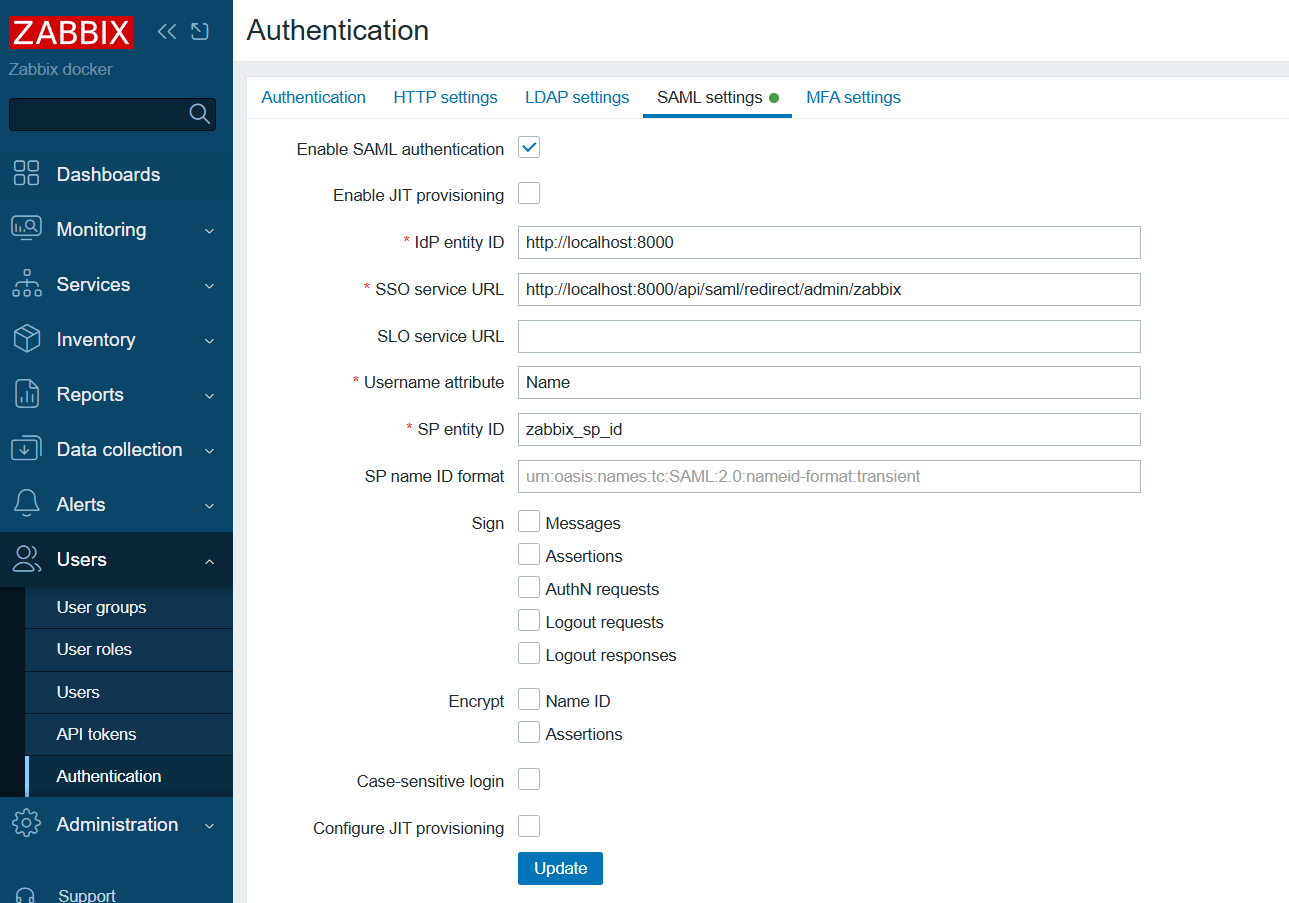Check the Sign Messages option

[528, 521]
